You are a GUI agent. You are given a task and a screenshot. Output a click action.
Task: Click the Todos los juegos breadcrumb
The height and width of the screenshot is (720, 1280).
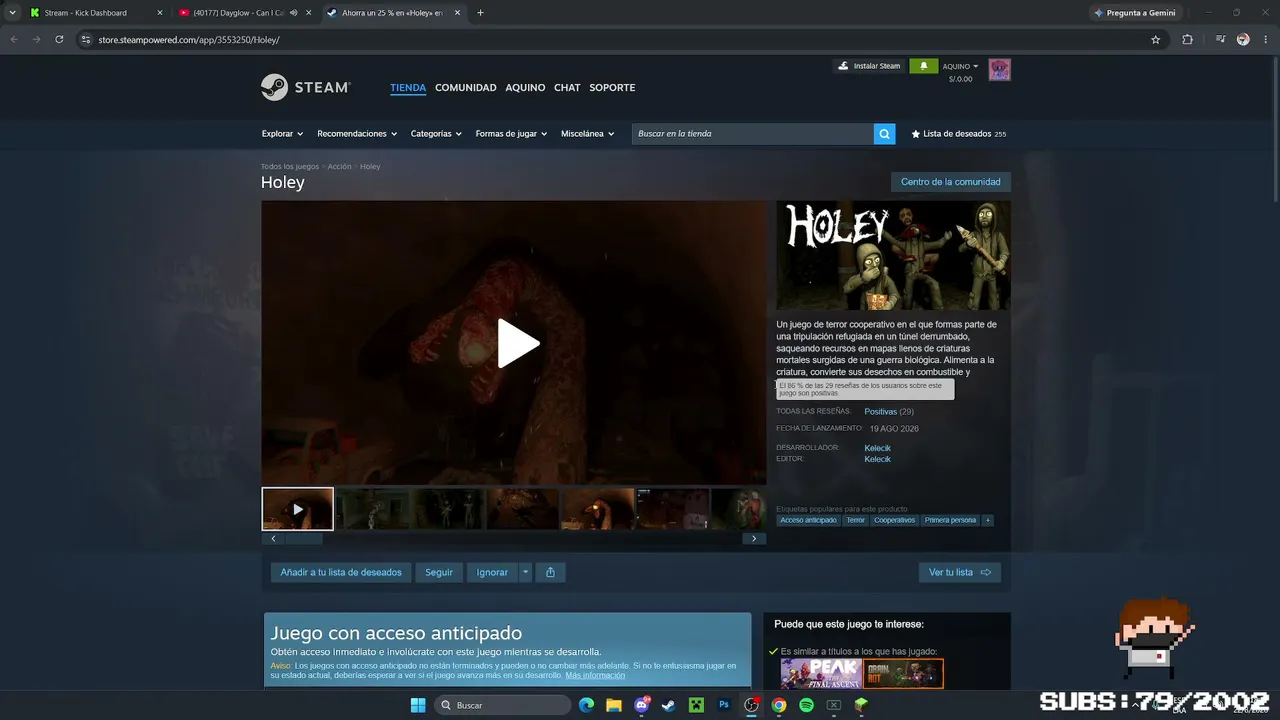coord(290,166)
